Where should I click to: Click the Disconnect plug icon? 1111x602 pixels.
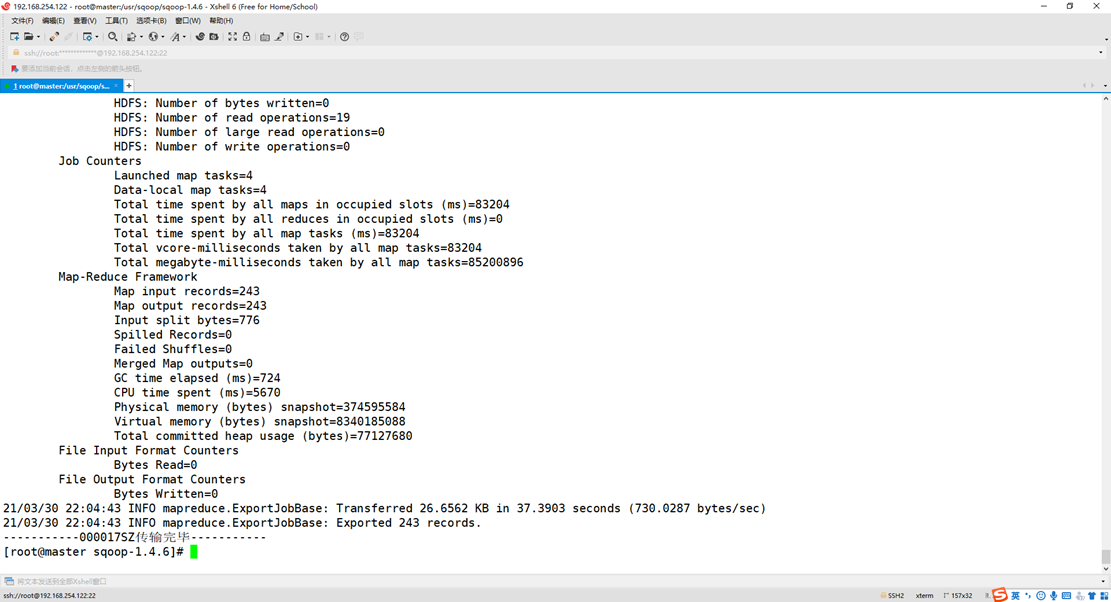coord(54,37)
